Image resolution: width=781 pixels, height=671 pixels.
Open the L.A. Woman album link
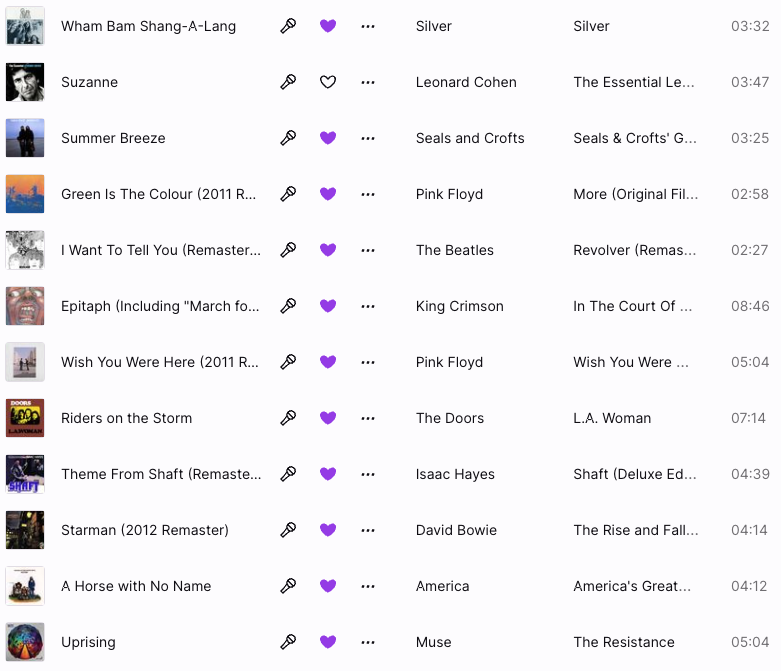(x=612, y=418)
